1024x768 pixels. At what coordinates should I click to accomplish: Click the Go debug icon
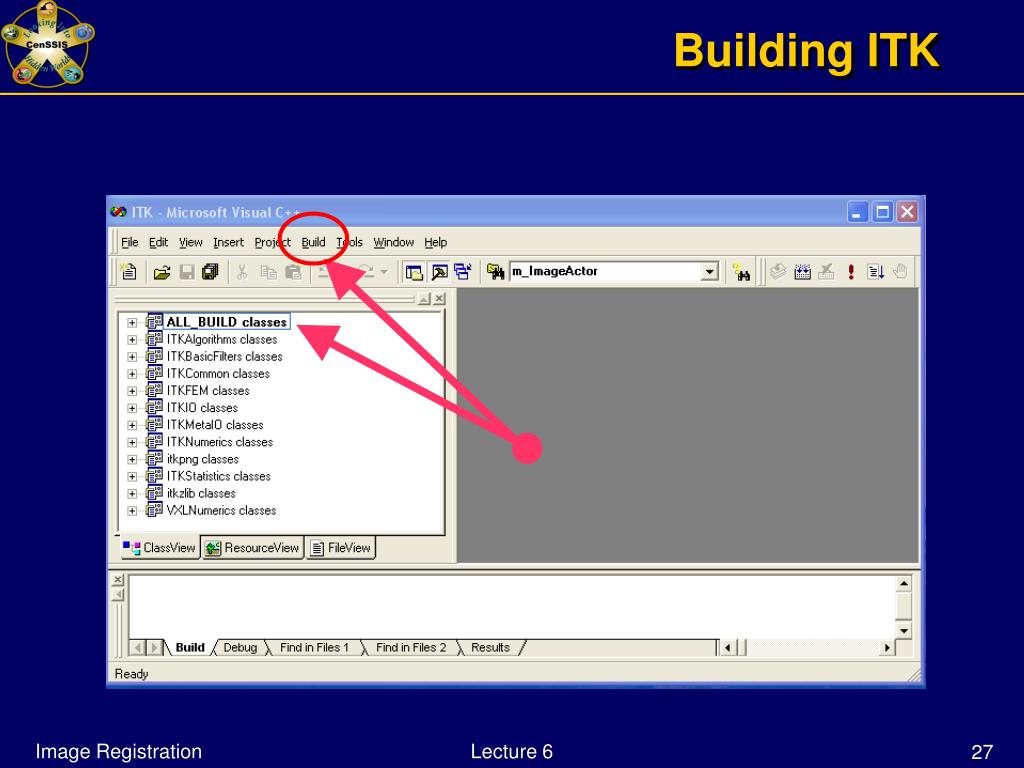876,272
